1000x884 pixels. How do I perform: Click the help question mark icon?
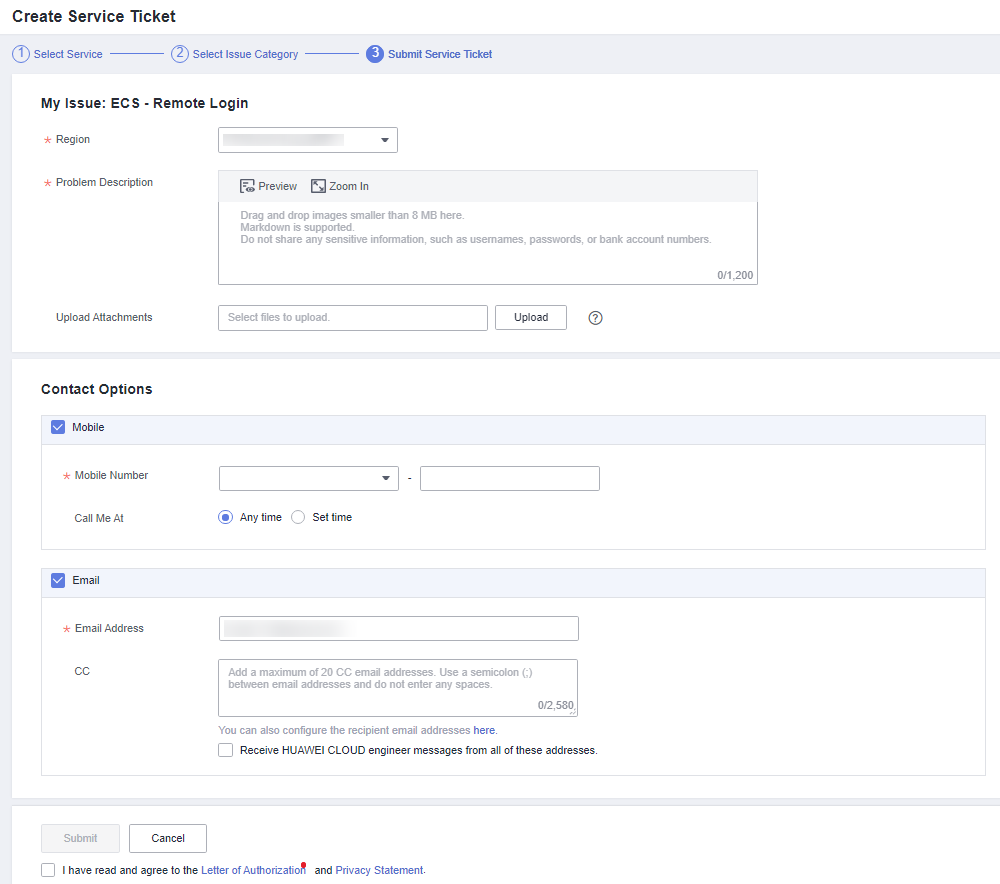click(596, 318)
